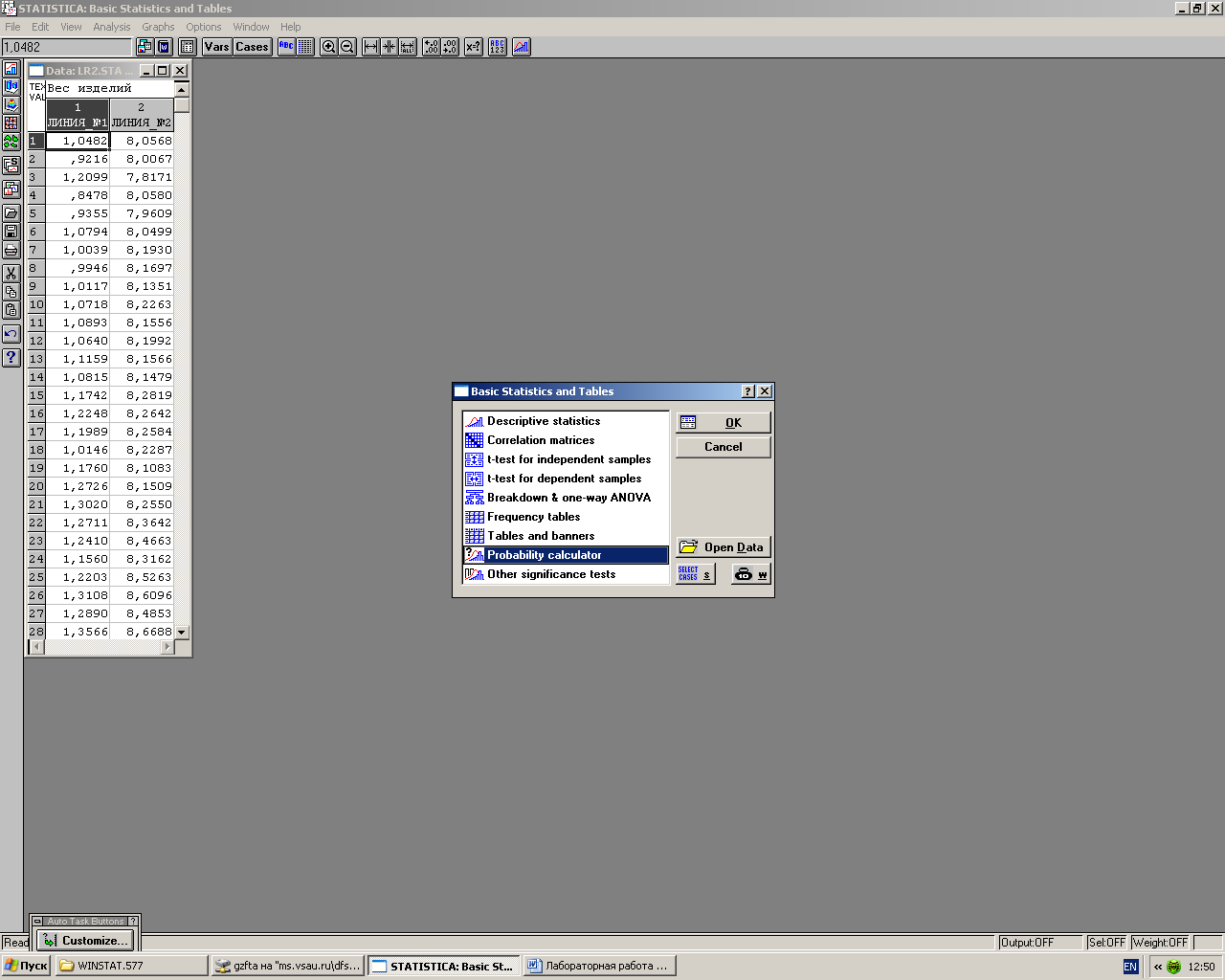The image size is (1225, 980).
Task: Click the Print icon in left toolbar
Action: point(11,250)
